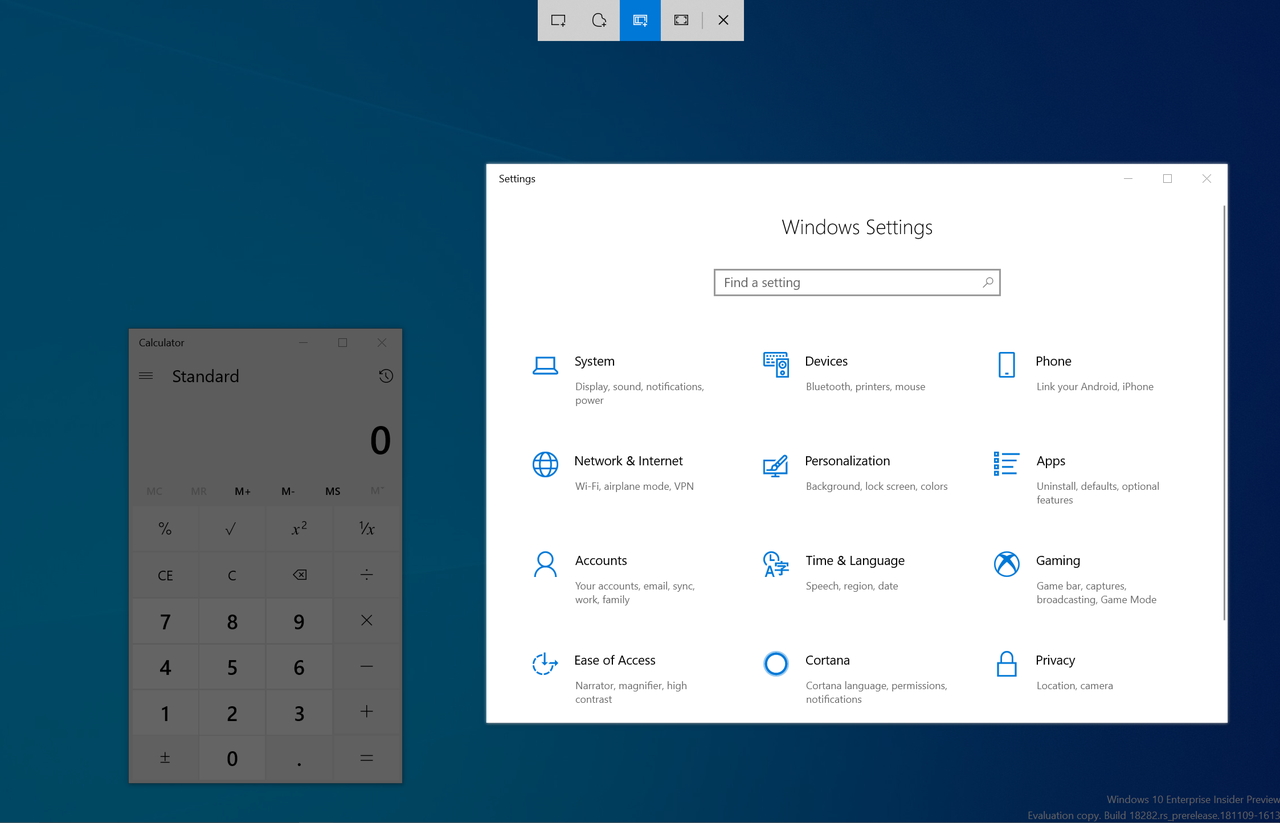Open the Calculator navigation menu
The width and height of the screenshot is (1280, 823).
[x=146, y=376]
